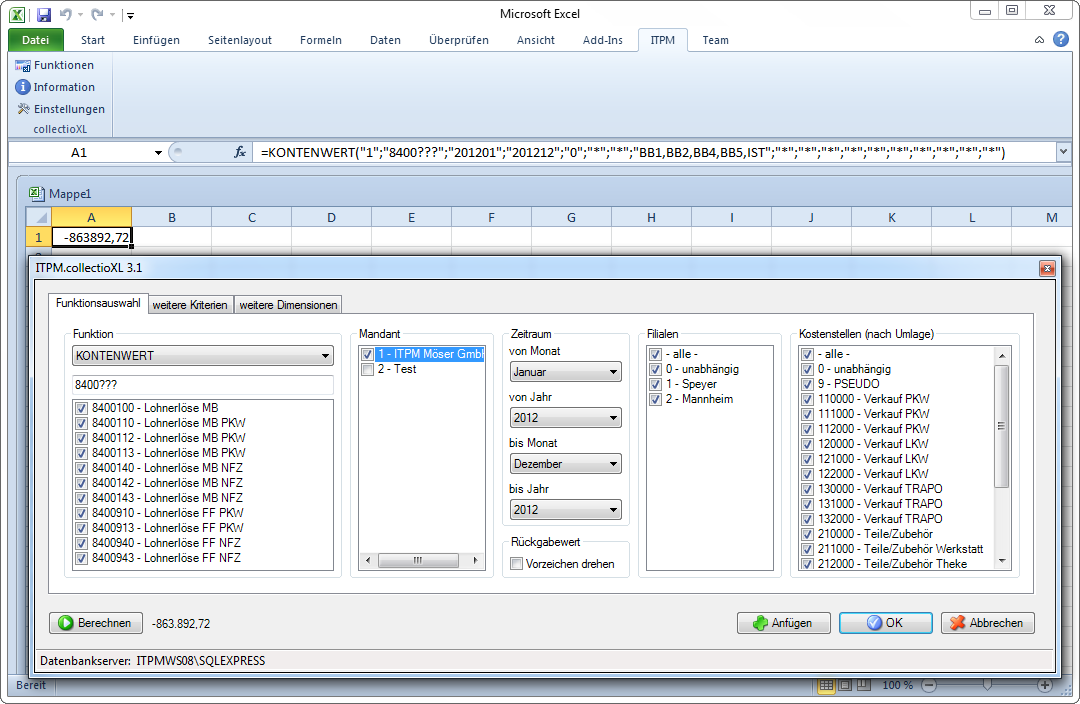Click the 100 % zoom level
The width and height of the screenshot is (1080, 704).
[897, 685]
